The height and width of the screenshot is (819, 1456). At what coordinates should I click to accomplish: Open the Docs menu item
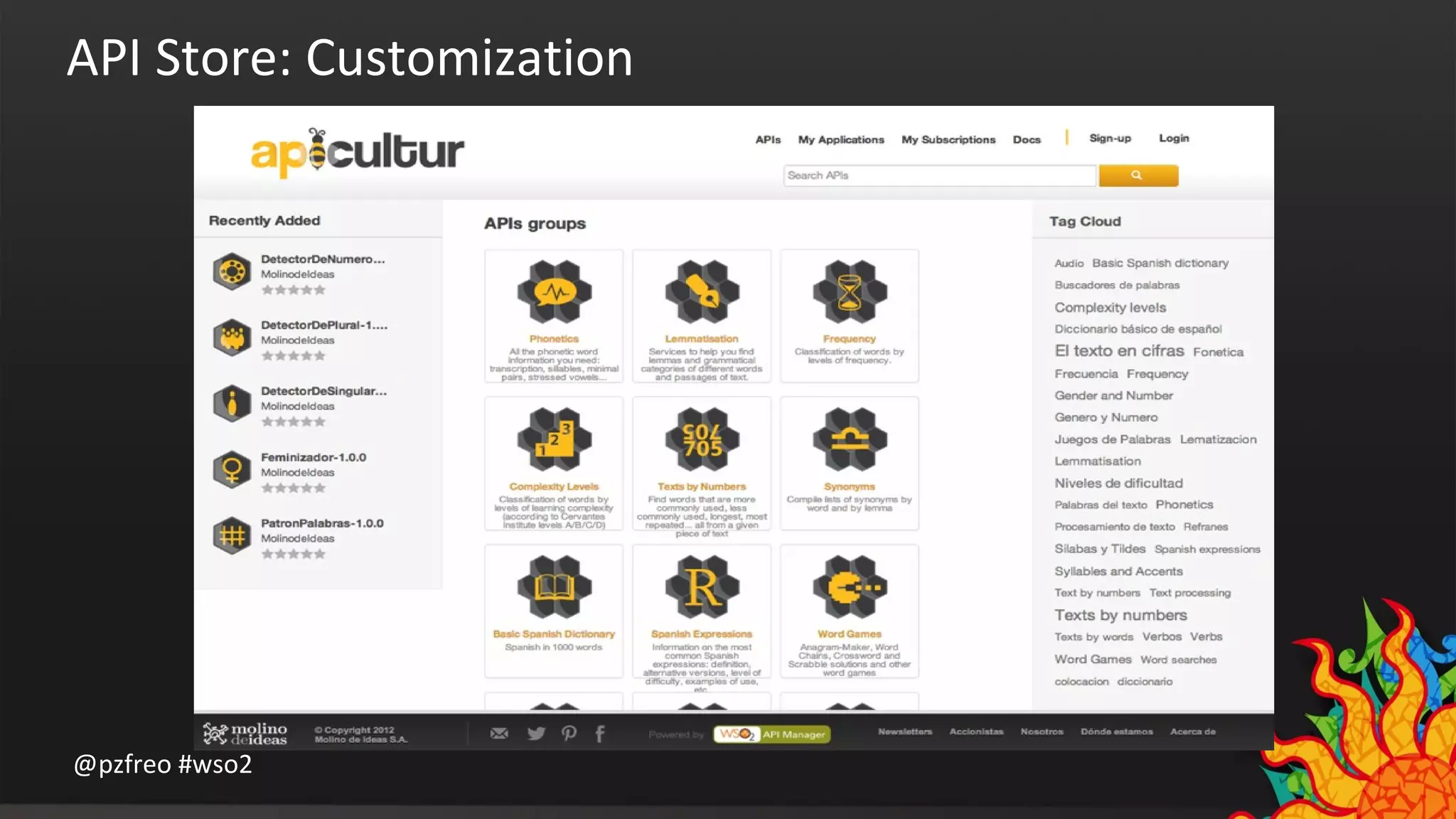[1027, 140]
